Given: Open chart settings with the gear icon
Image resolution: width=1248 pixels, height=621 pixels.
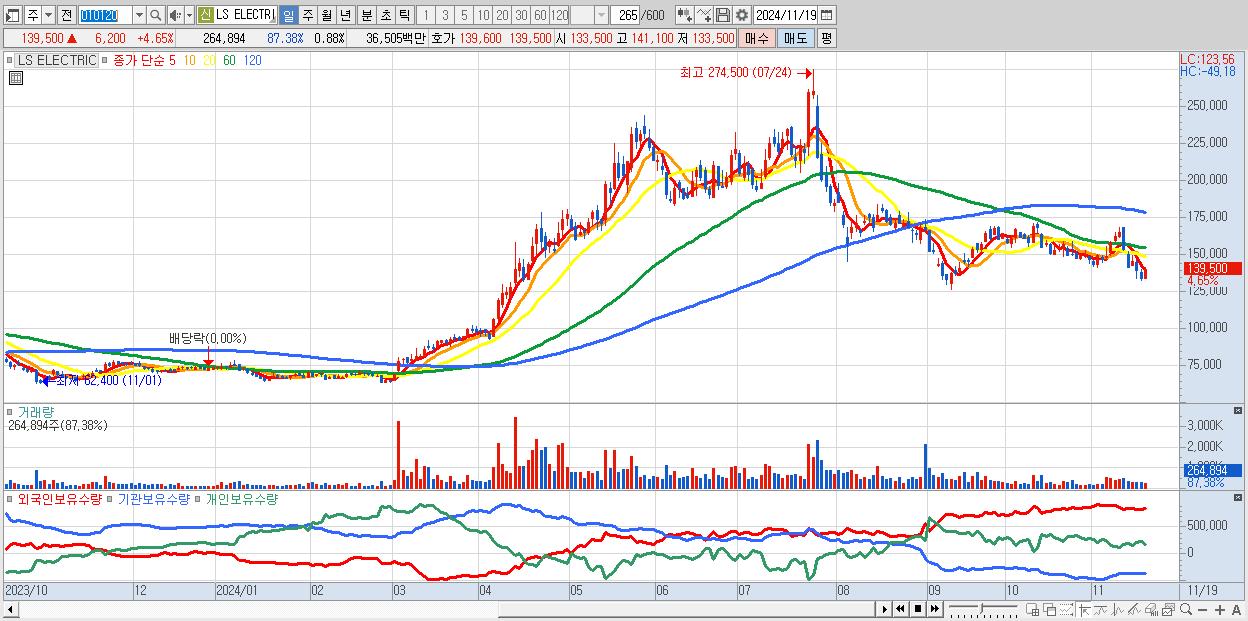Looking at the screenshot, I should [742, 15].
